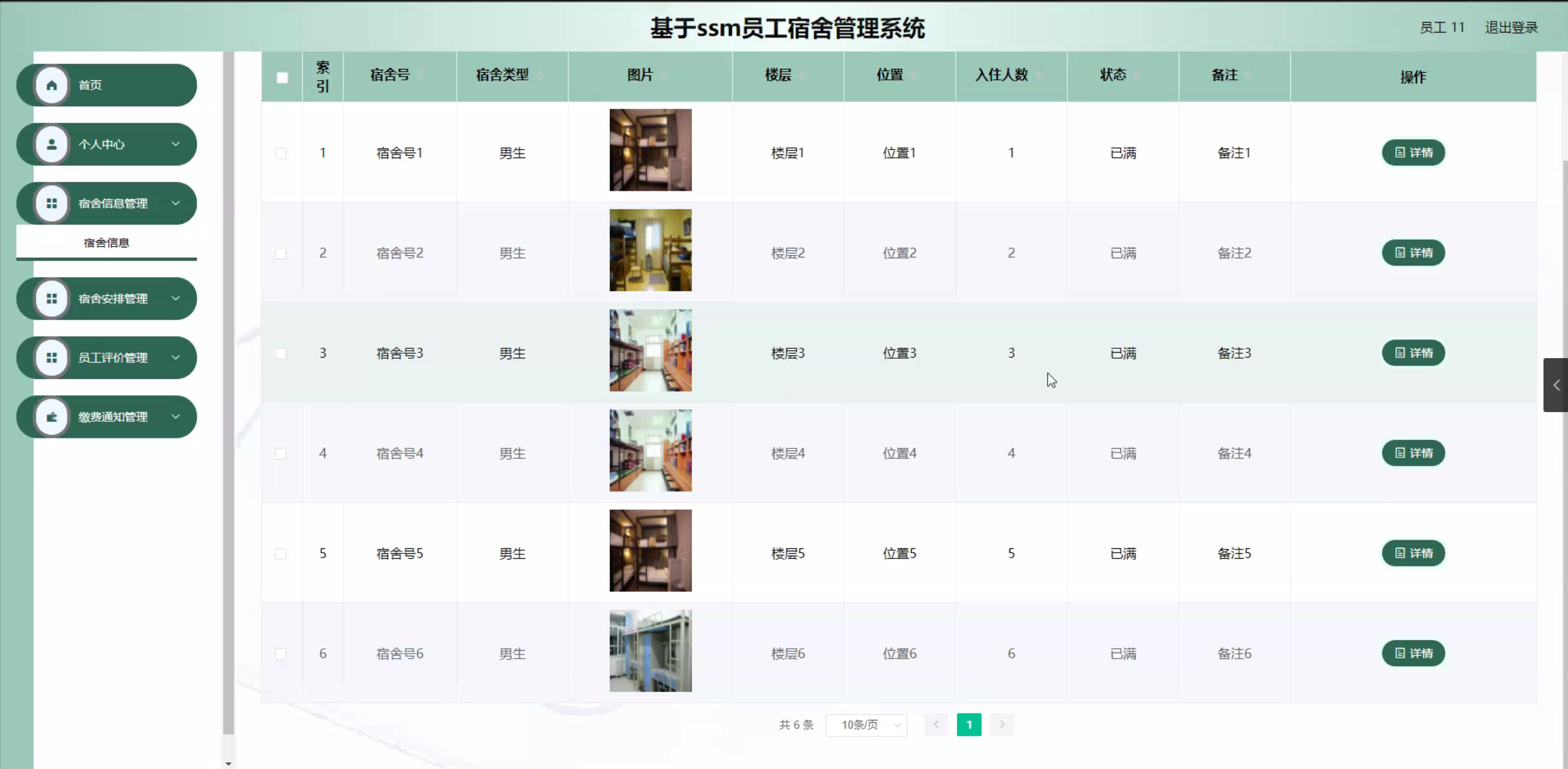Viewport: 1568px width, 769px height.
Task: Open the 10条/页 page size dropdown
Action: pyautogui.click(x=866, y=725)
